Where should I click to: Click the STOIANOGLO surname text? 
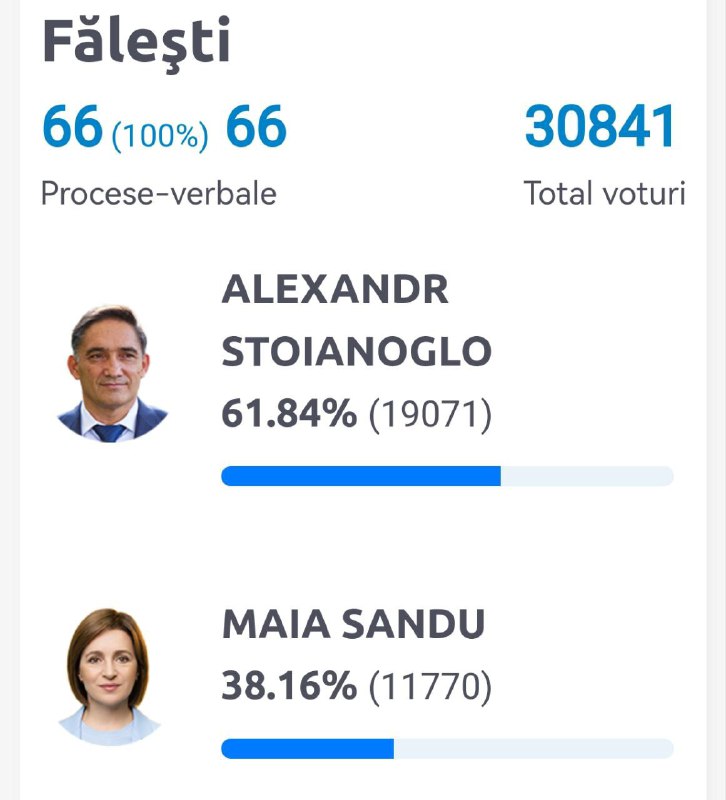(357, 352)
